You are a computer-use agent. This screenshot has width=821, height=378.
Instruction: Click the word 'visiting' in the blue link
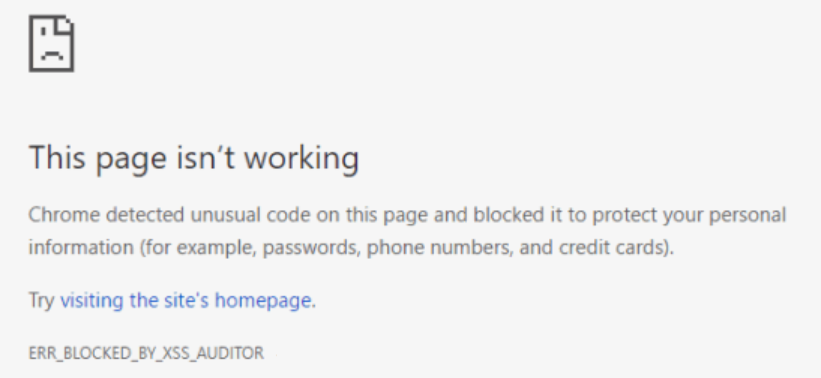coord(92,301)
